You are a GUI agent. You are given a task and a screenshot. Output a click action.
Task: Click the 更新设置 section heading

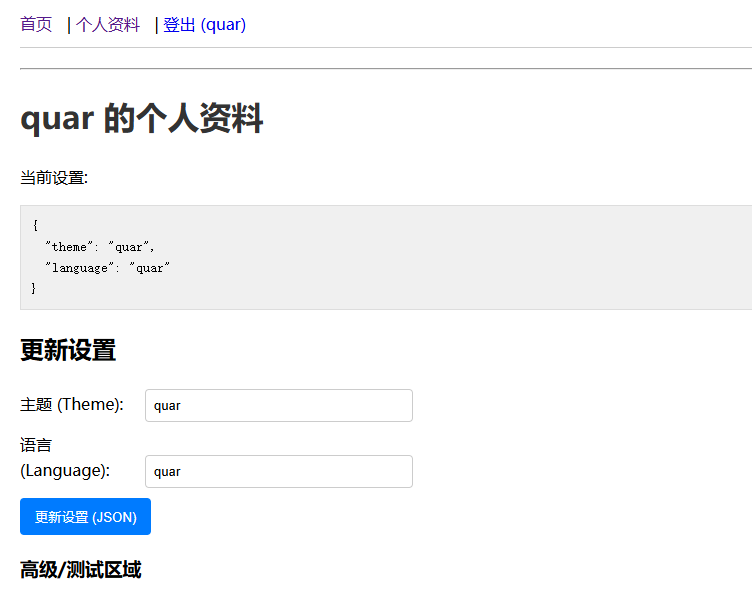coord(68,351)
